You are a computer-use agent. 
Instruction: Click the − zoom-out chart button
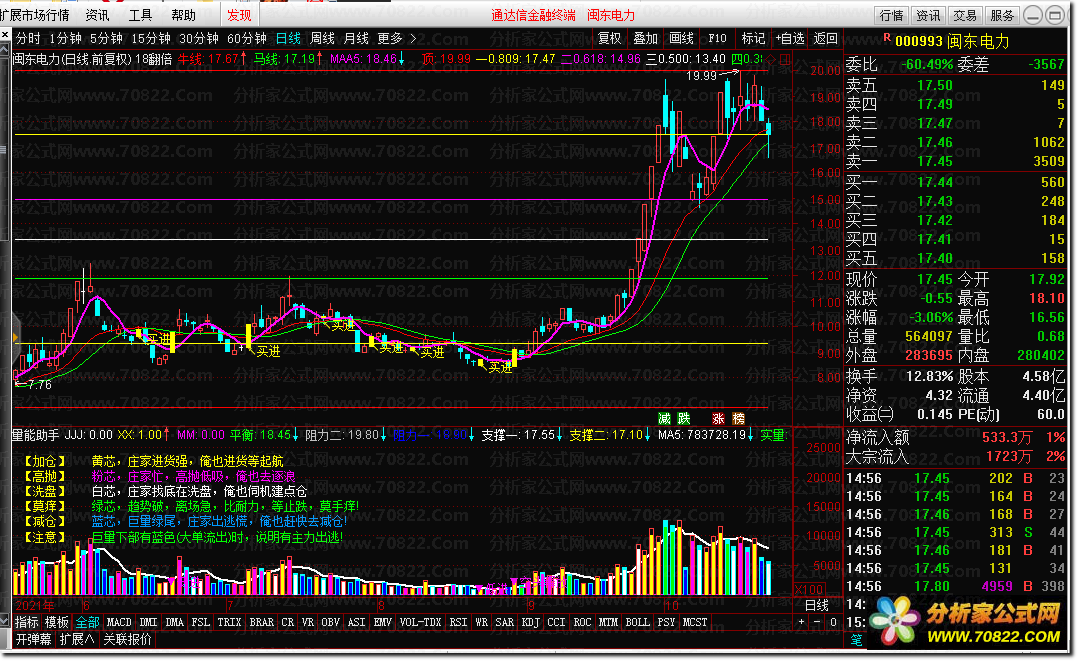817,622
